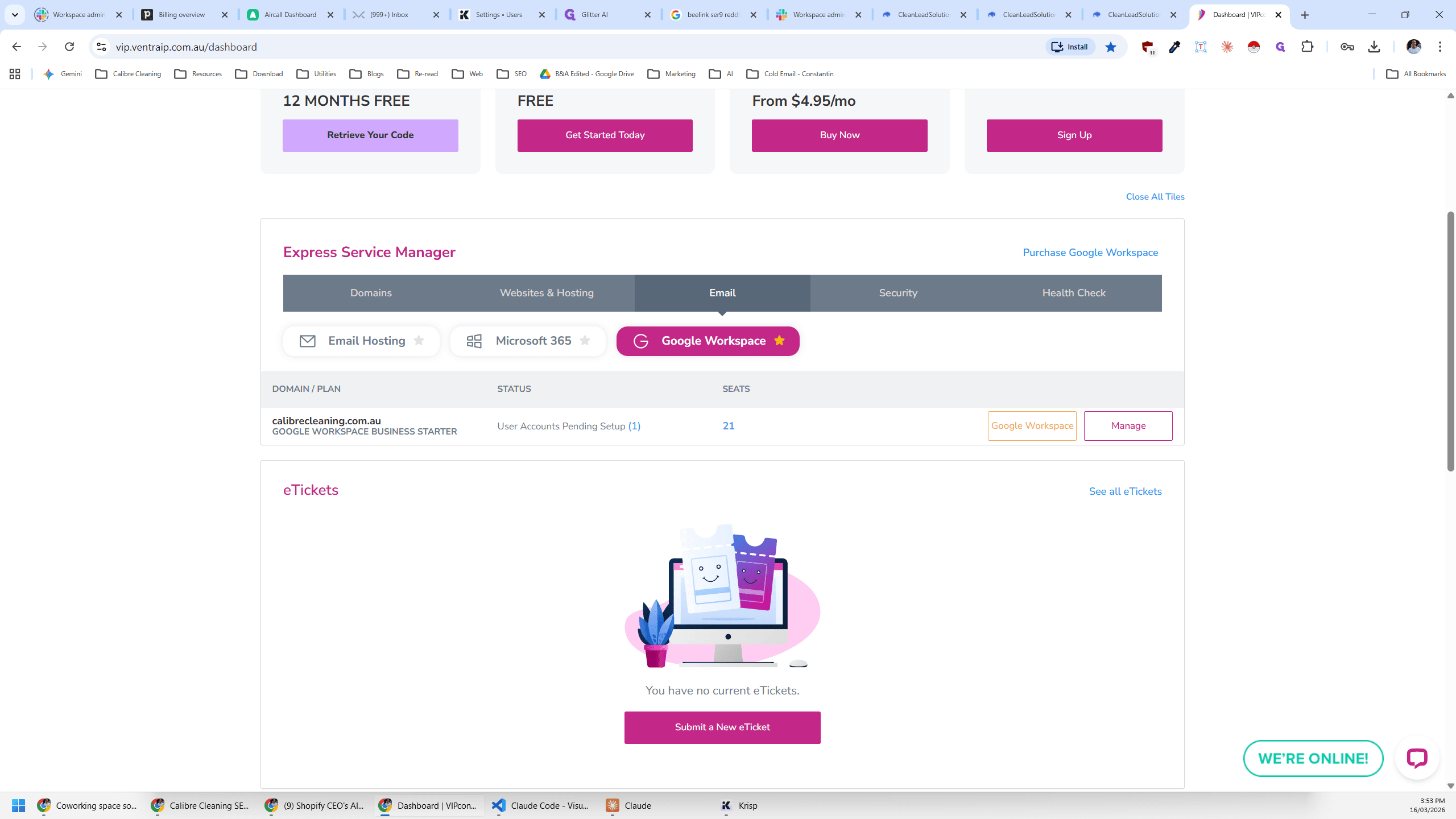This screenshot has height=819, width=1456.
Task: Toggle the Microsoft 365 favorite star
Action: pyautogui.click(x=585, y=341)
